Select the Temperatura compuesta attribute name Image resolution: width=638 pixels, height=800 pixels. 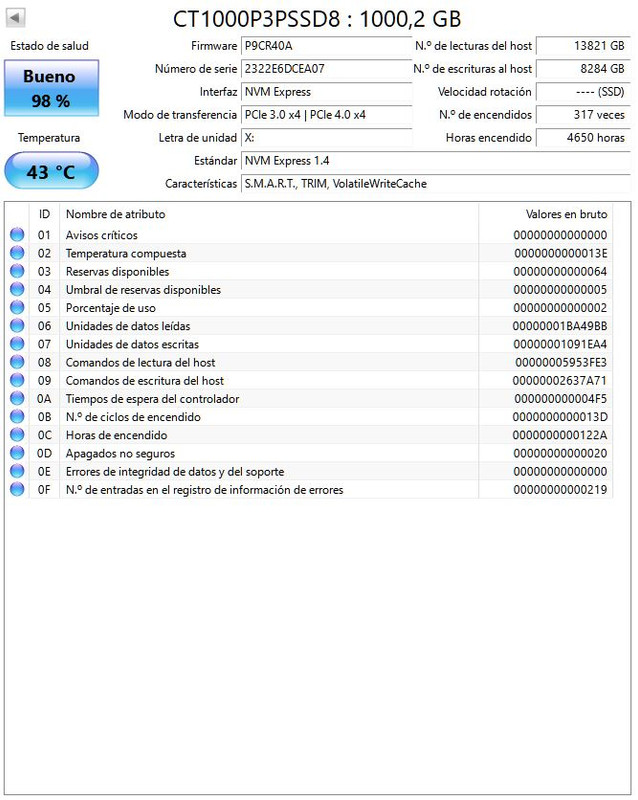point(126,254)
